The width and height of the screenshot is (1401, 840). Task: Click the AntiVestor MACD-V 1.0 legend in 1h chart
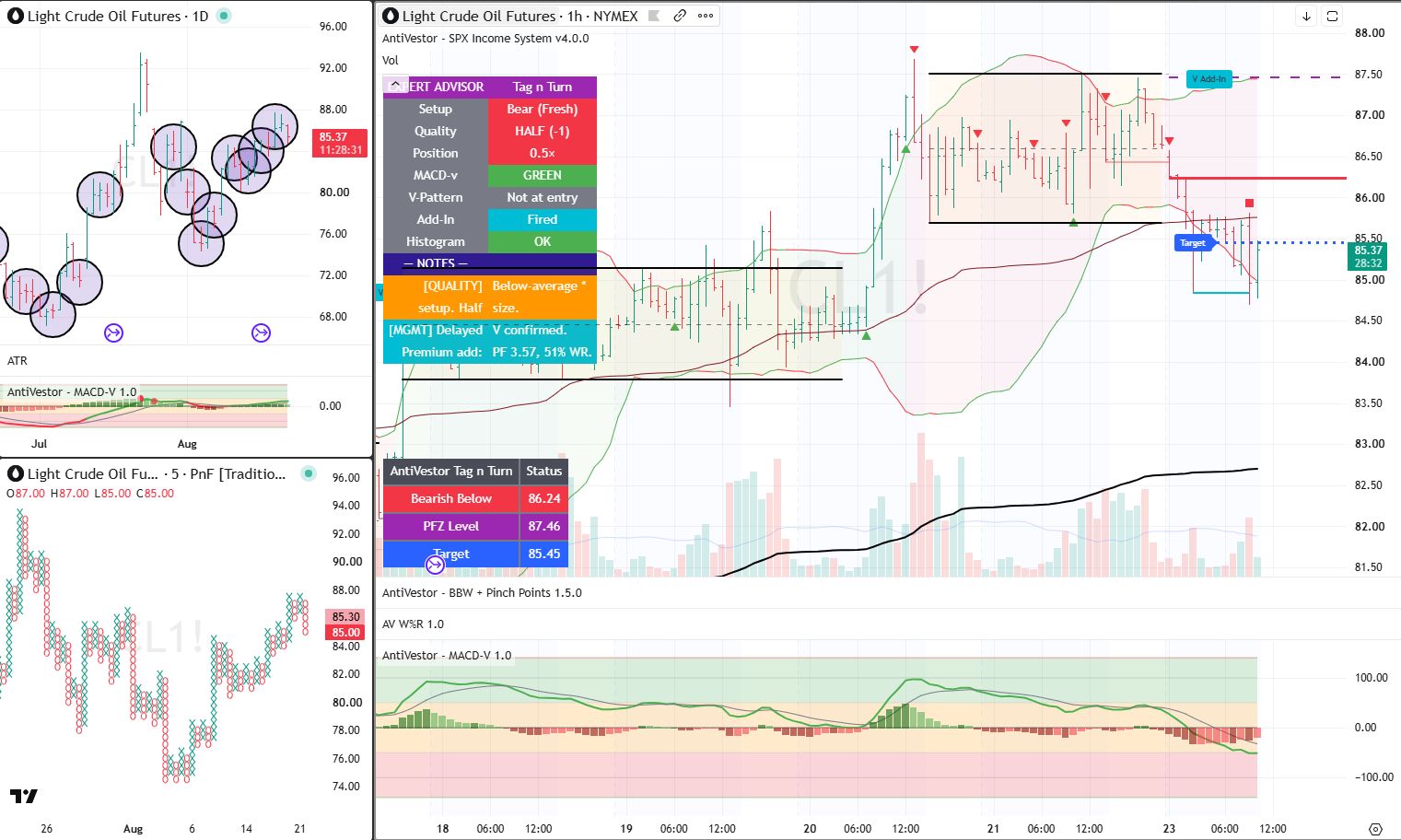click(447, 656)
